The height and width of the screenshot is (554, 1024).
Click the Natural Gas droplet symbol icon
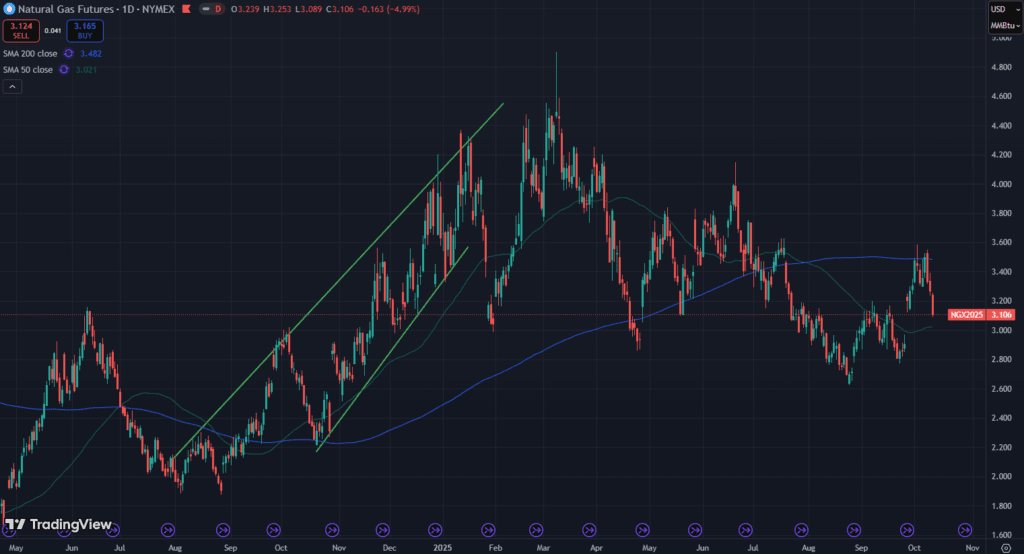pos(9,9)
